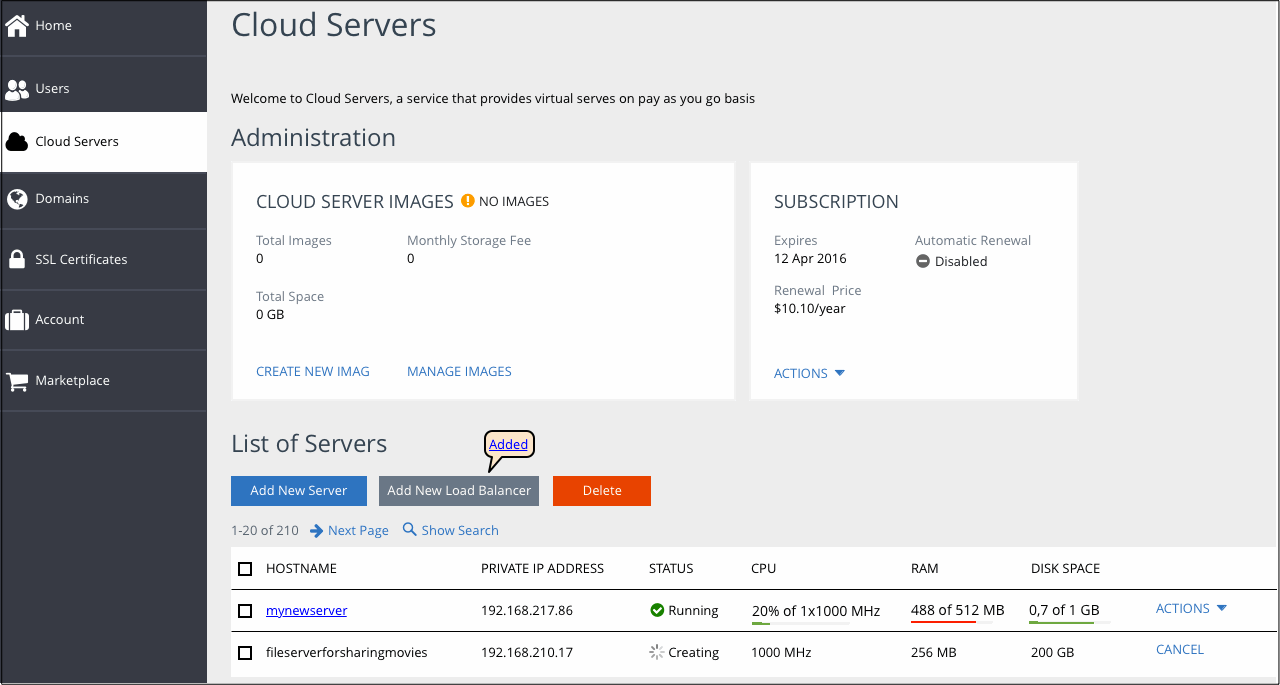Click the red RAM usage bar

click(952, 622)
